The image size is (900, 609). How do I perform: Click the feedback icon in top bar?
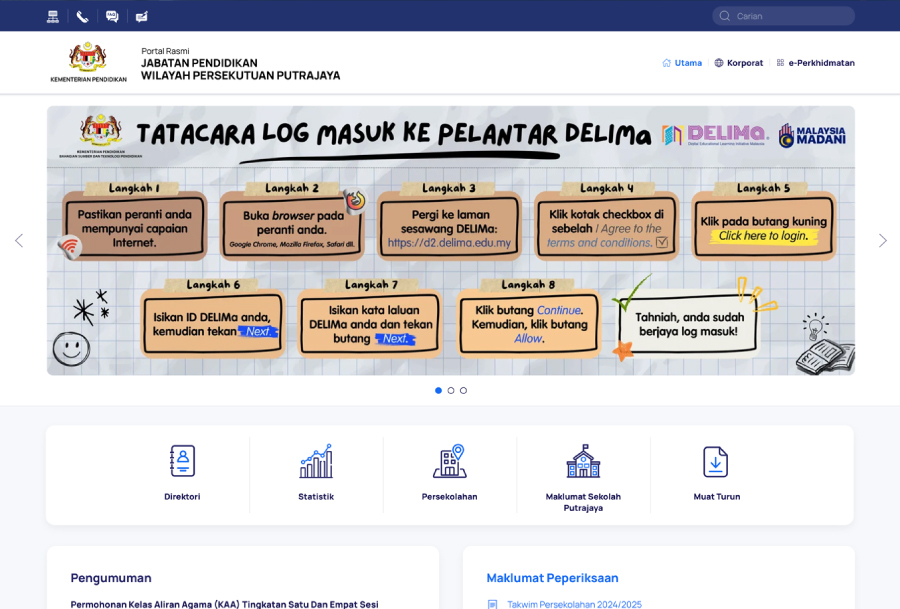[141, 16]
